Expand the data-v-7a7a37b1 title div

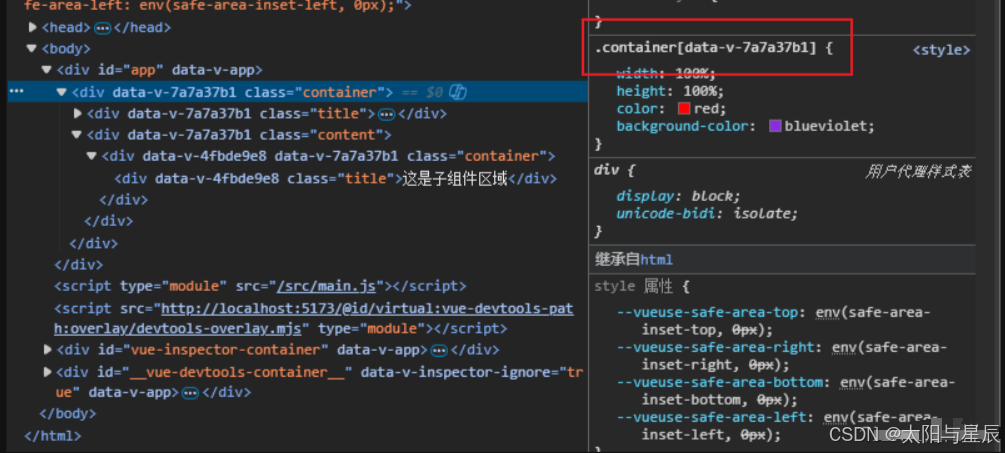coord(78,113)
